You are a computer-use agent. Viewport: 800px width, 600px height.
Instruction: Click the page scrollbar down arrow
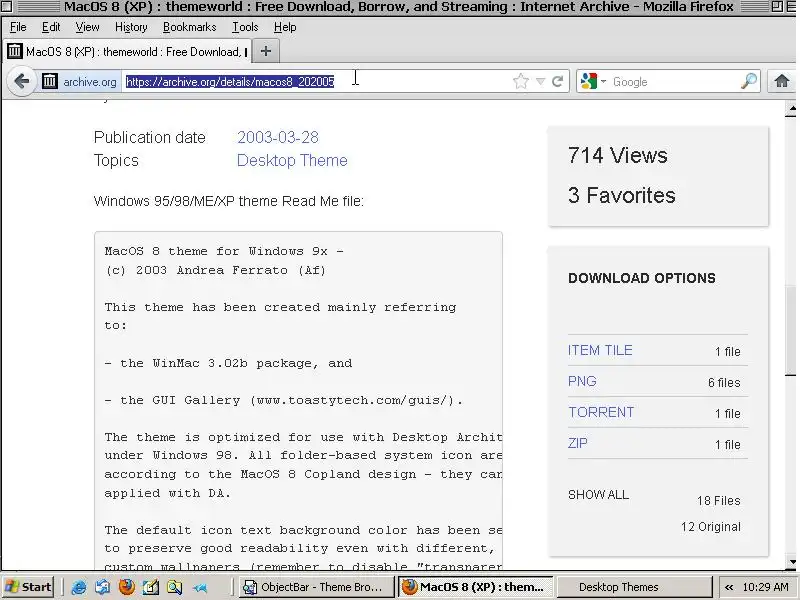click(x=791, y=562)
